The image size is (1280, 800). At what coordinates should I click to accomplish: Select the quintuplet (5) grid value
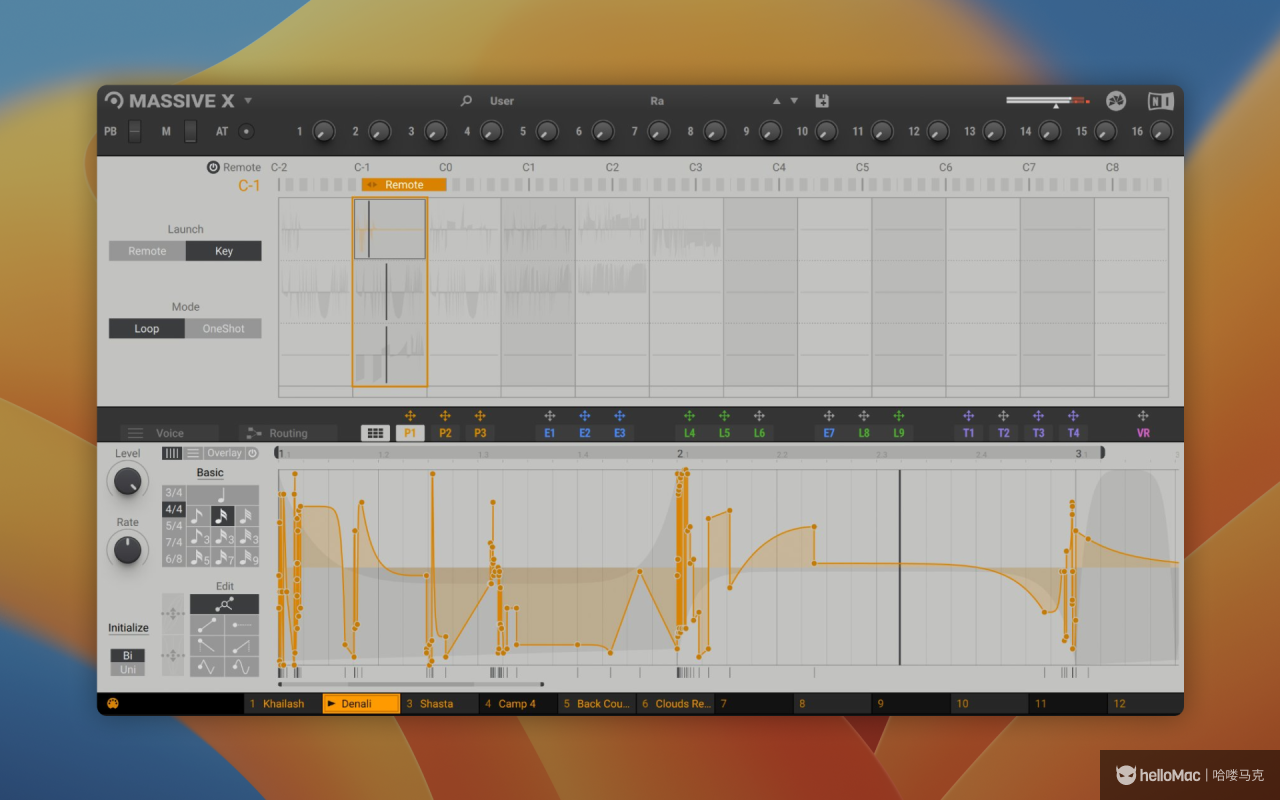click(x=198, y=558)
